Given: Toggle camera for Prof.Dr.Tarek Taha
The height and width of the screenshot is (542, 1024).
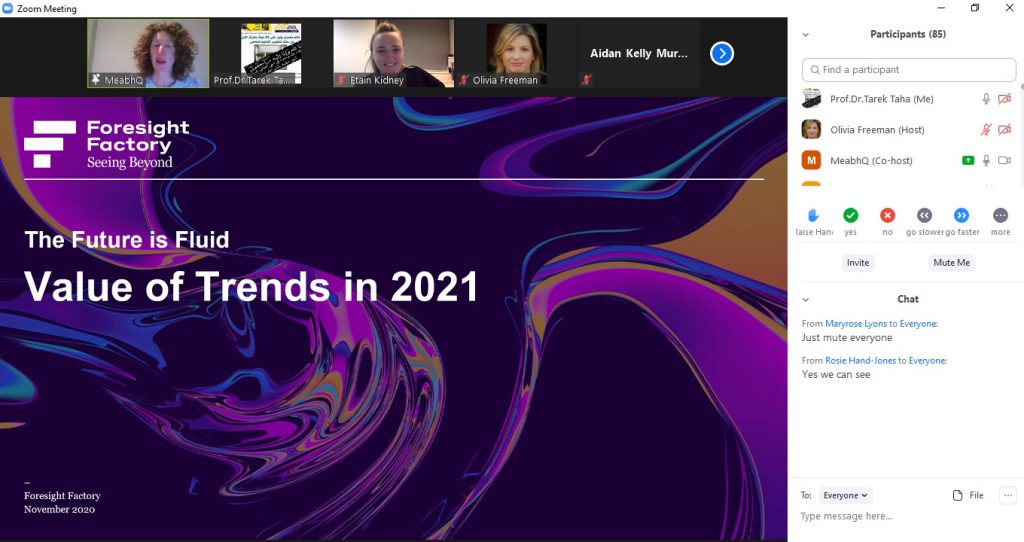Looking at the screenshot, I should point(1004,99).
